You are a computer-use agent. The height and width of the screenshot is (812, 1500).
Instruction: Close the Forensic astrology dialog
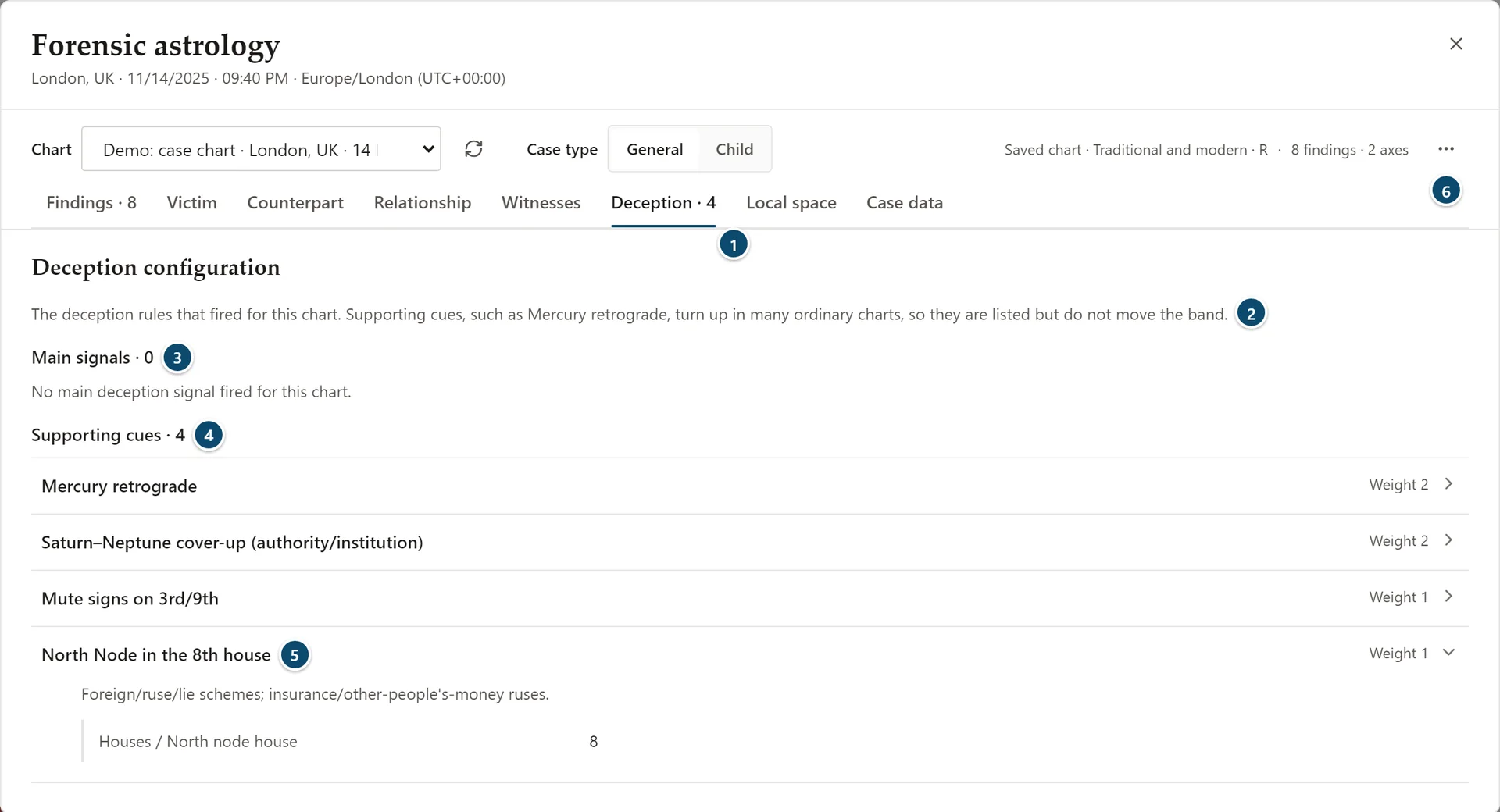coord(1455,44)
